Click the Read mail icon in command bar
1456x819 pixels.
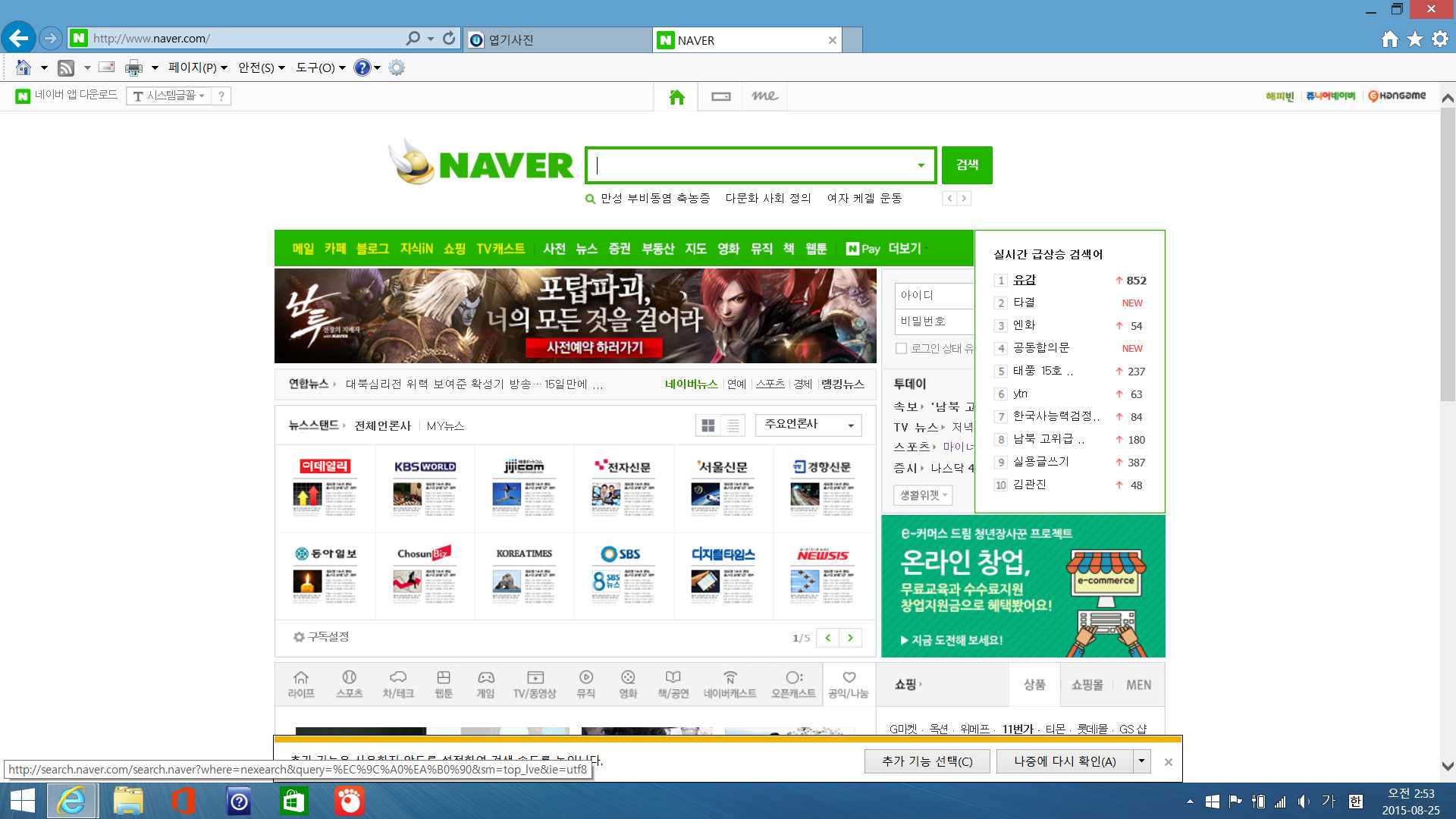[107, 67]
